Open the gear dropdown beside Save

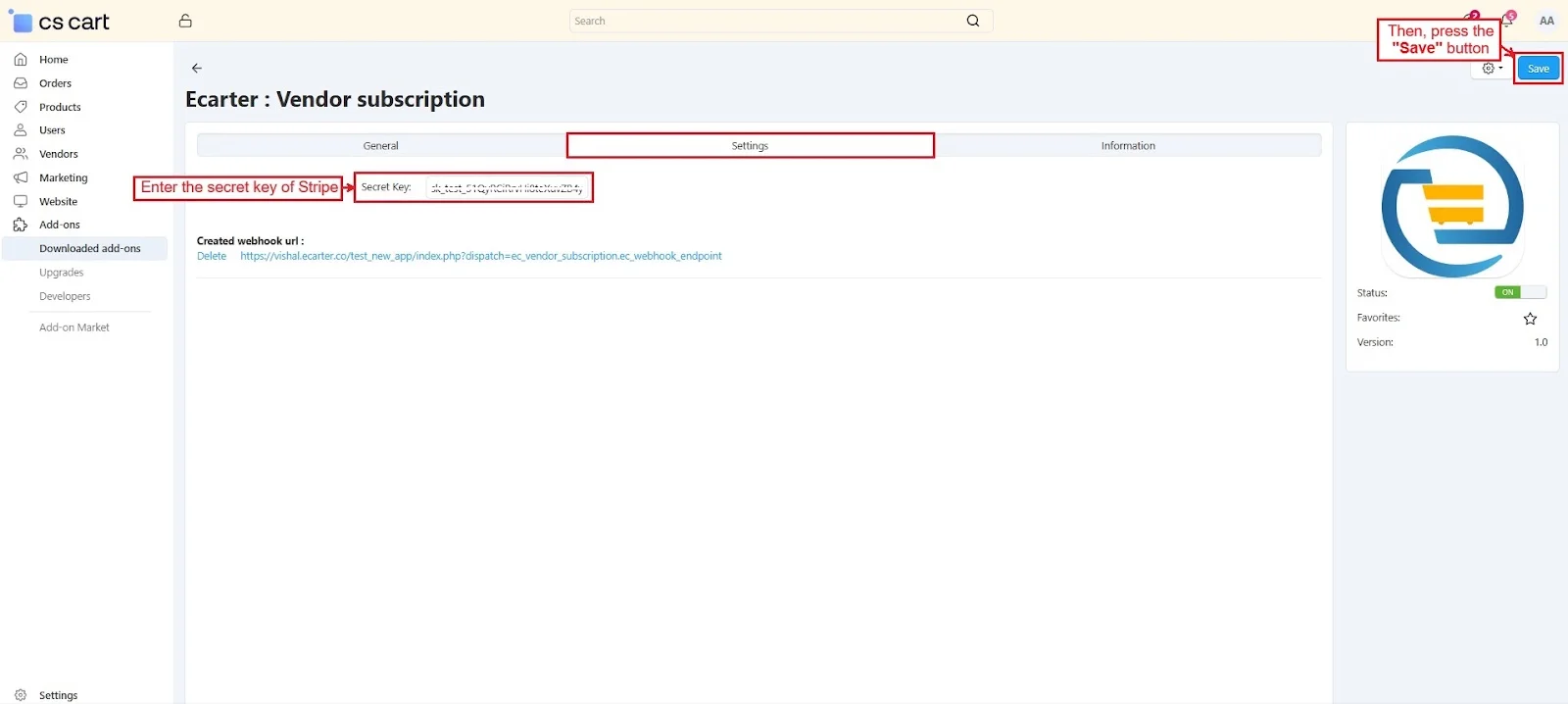tap(1492, 69)
